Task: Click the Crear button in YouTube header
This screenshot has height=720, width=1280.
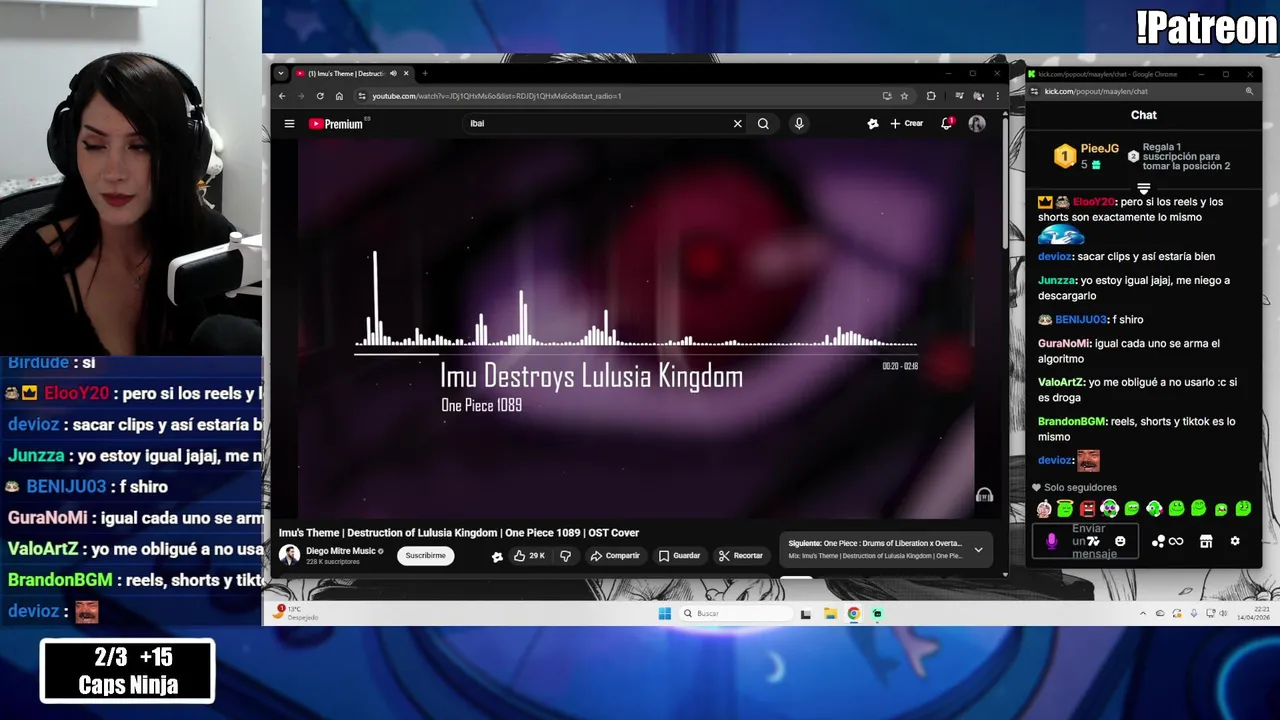Action: click(x=907, y=124)
